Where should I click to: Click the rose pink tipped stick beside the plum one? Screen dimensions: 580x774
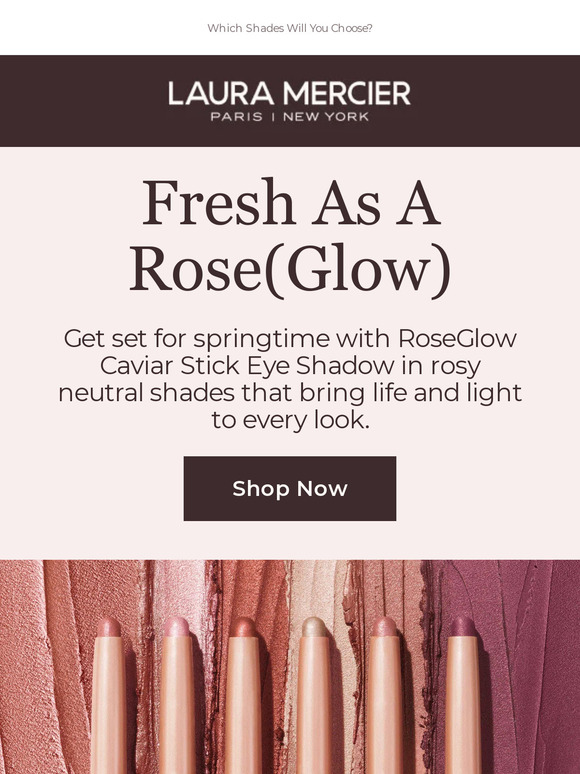coord(385,695)
